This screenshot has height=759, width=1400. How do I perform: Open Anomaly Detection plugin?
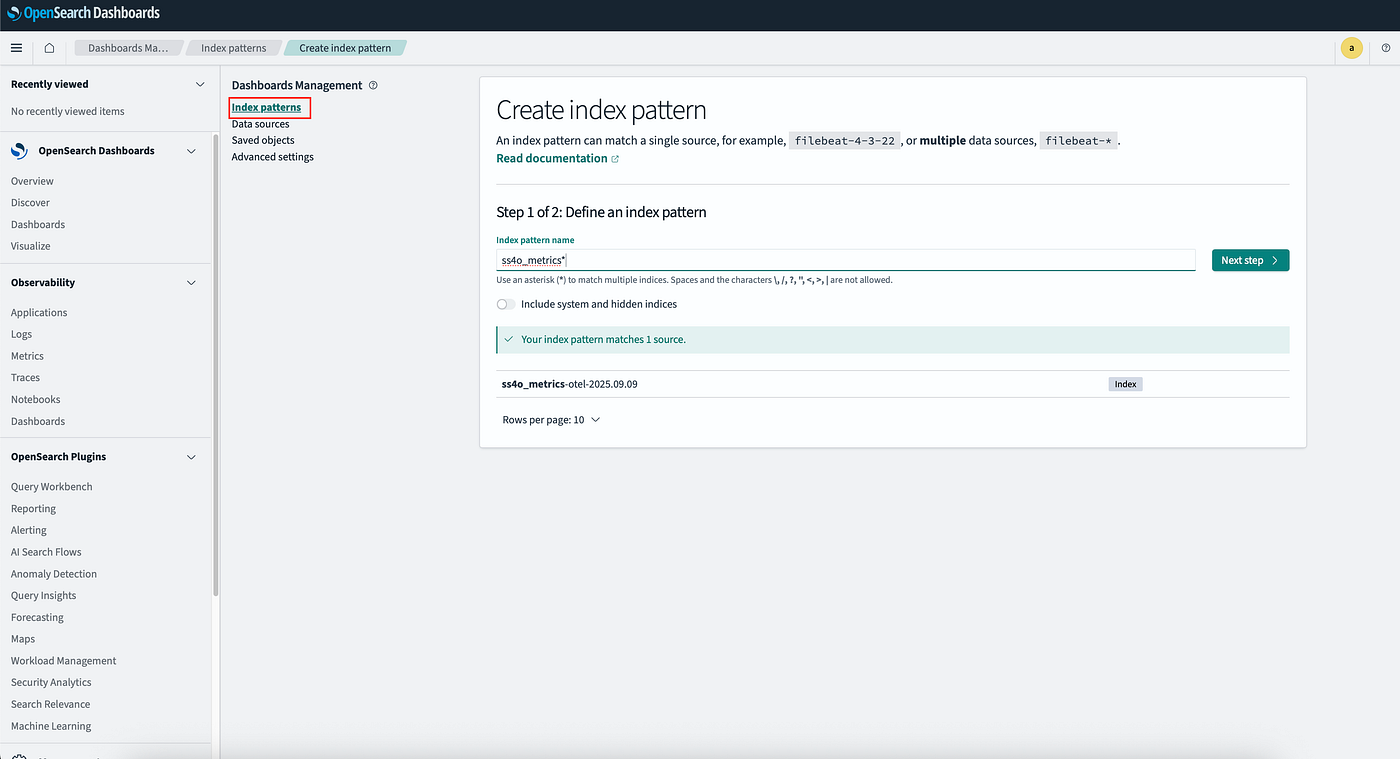[x=54, y=574]
